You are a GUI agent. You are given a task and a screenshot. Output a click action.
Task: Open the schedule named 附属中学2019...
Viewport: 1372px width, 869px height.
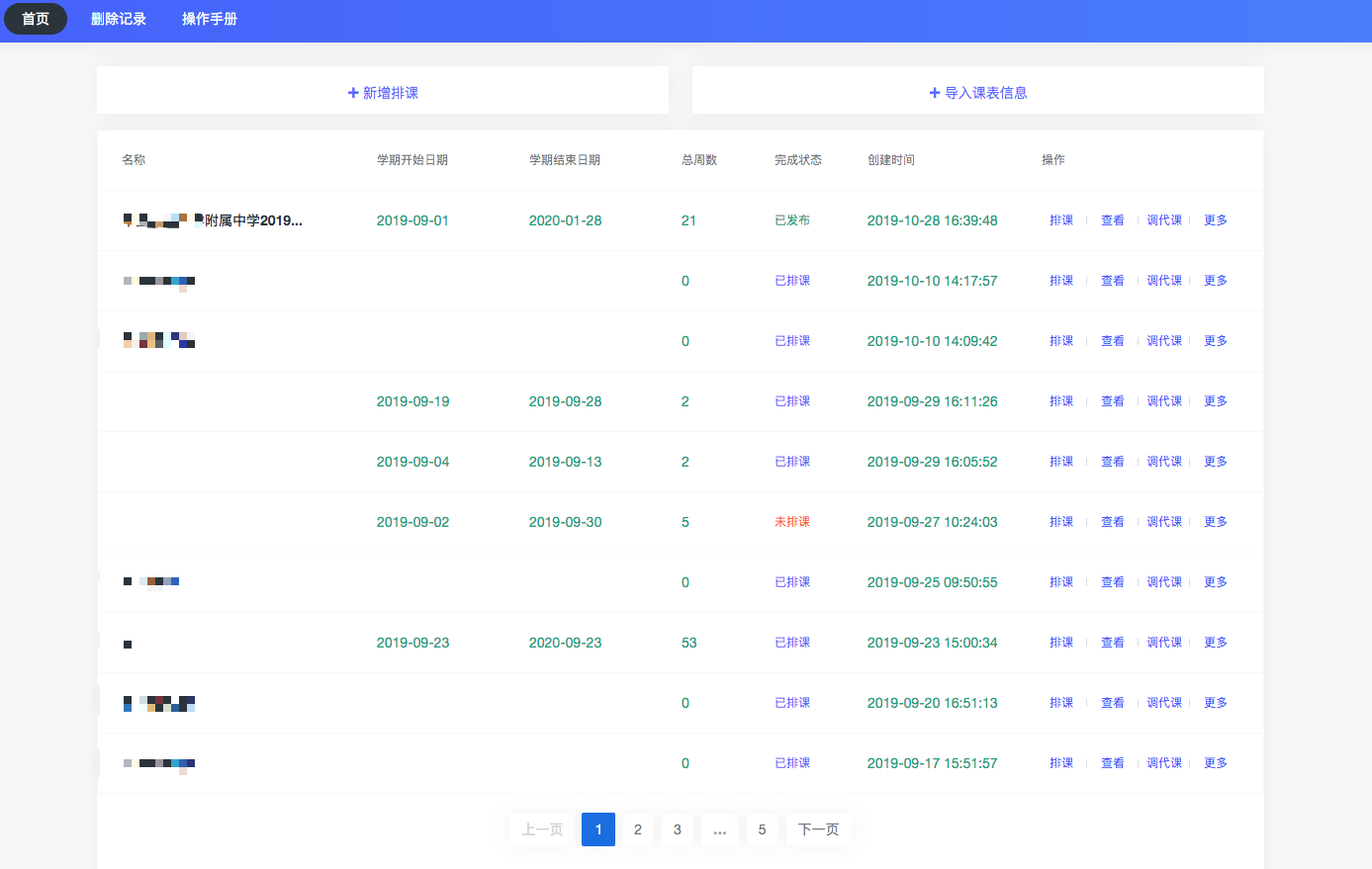pyautogui.click(x=252, y=220)
